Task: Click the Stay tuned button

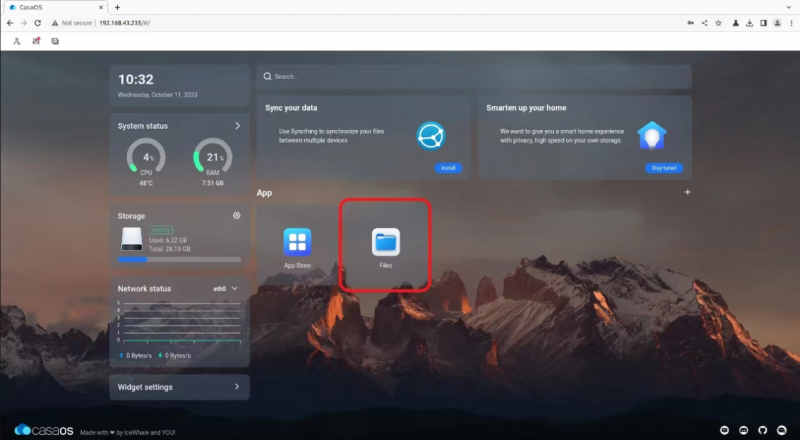Action: 663,168
